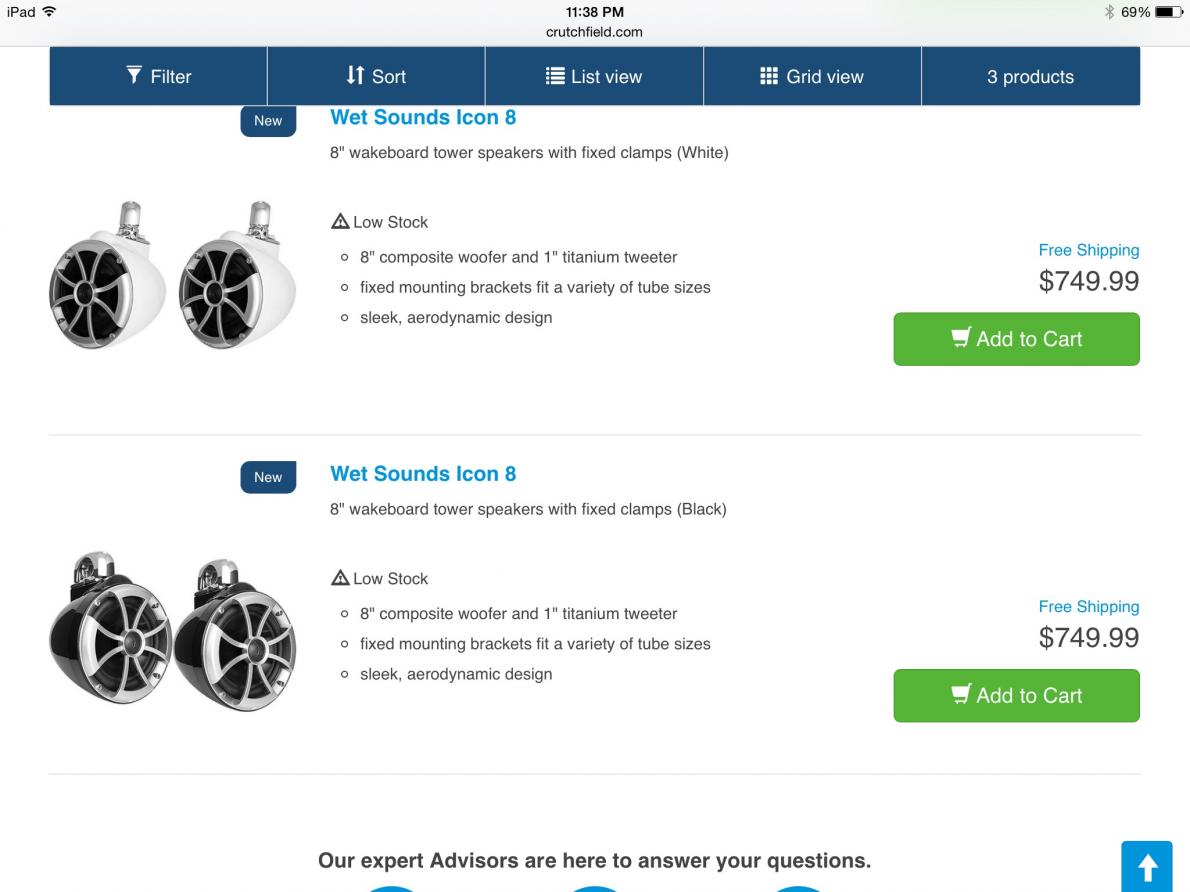
Task: Tap the battery icon in status bar
Action: tap(1169, 12)
